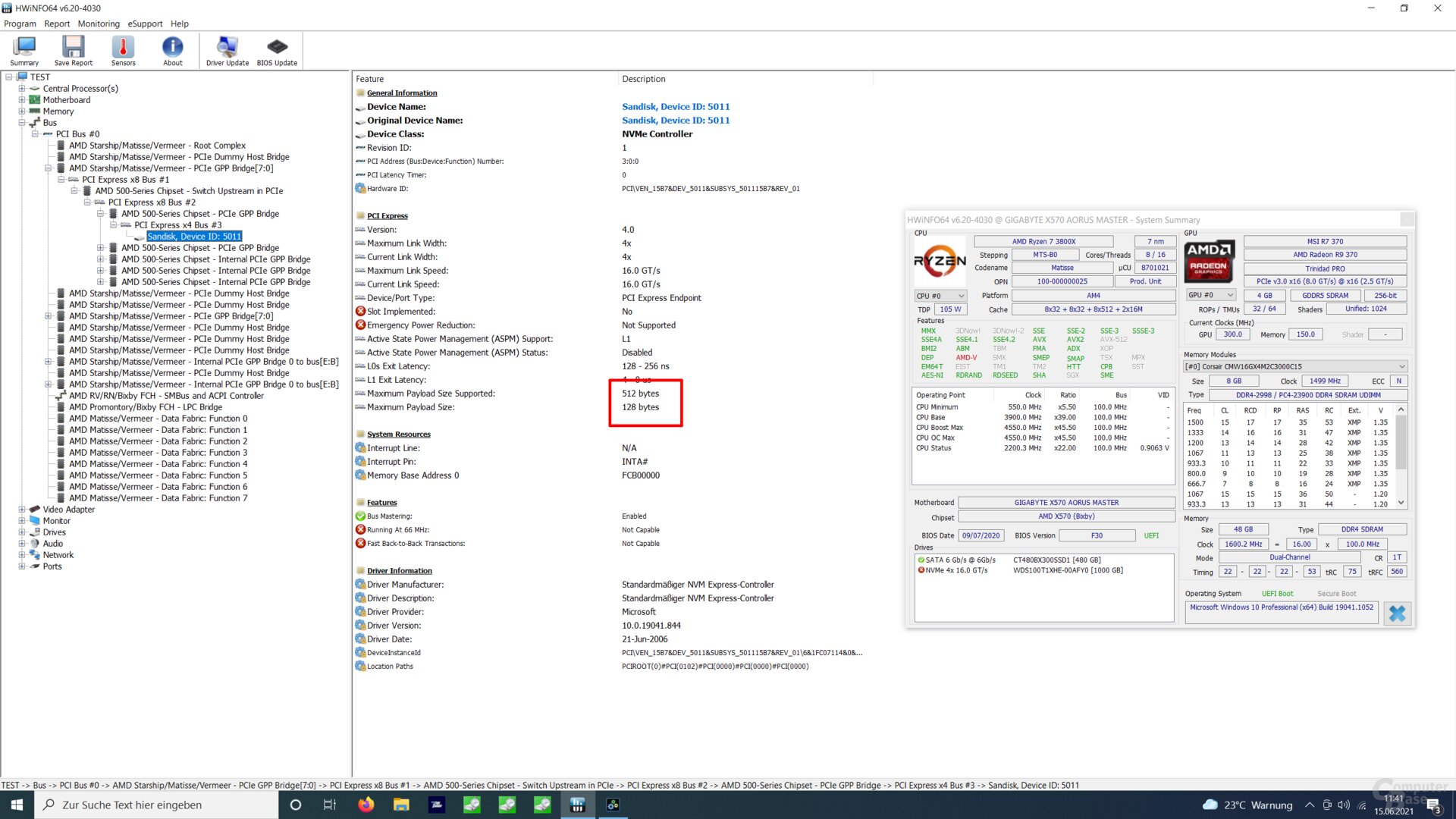Open File Explorer from taskbar
This screenshot has height=819, width=1456.
coord(401,805)
